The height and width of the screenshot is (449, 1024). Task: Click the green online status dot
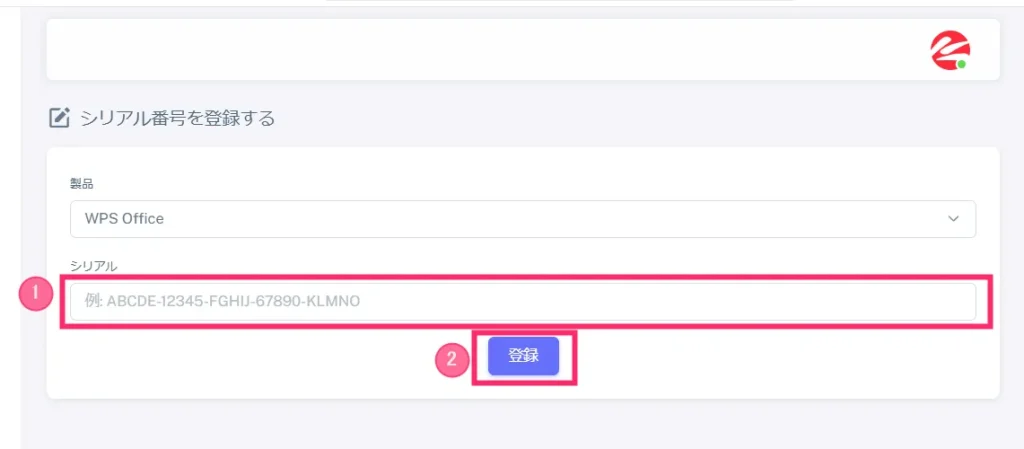(x=961, y=64)
